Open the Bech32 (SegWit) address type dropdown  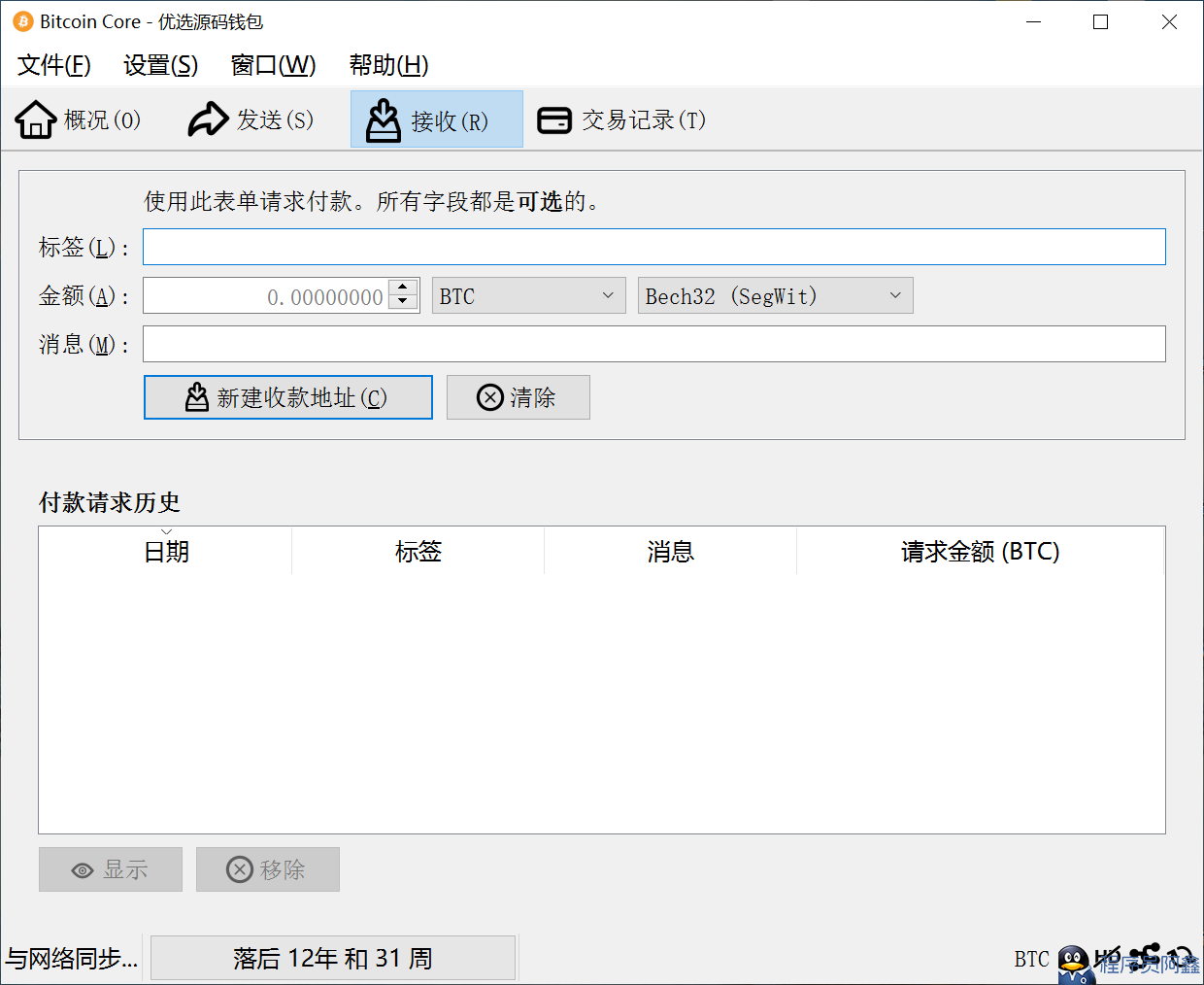776,295
